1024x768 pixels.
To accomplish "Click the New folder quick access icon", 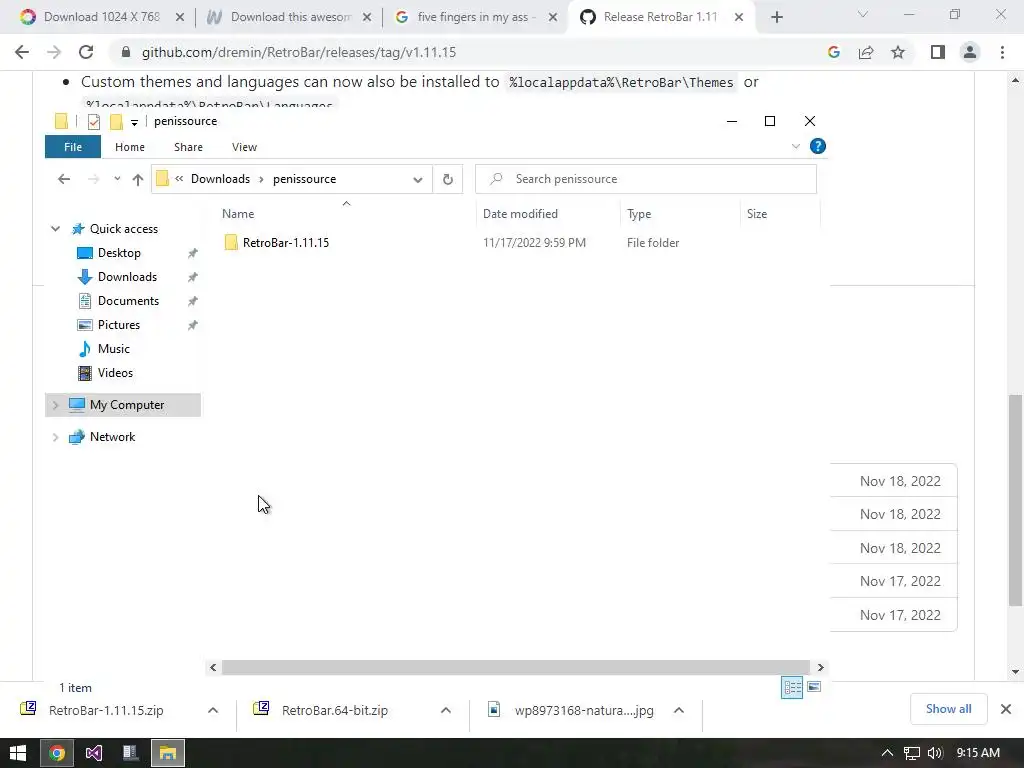I will (x=116, y=121).
